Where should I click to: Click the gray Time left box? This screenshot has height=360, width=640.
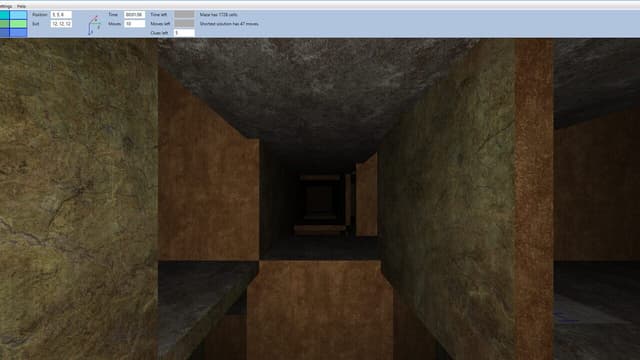coord(184,14)
